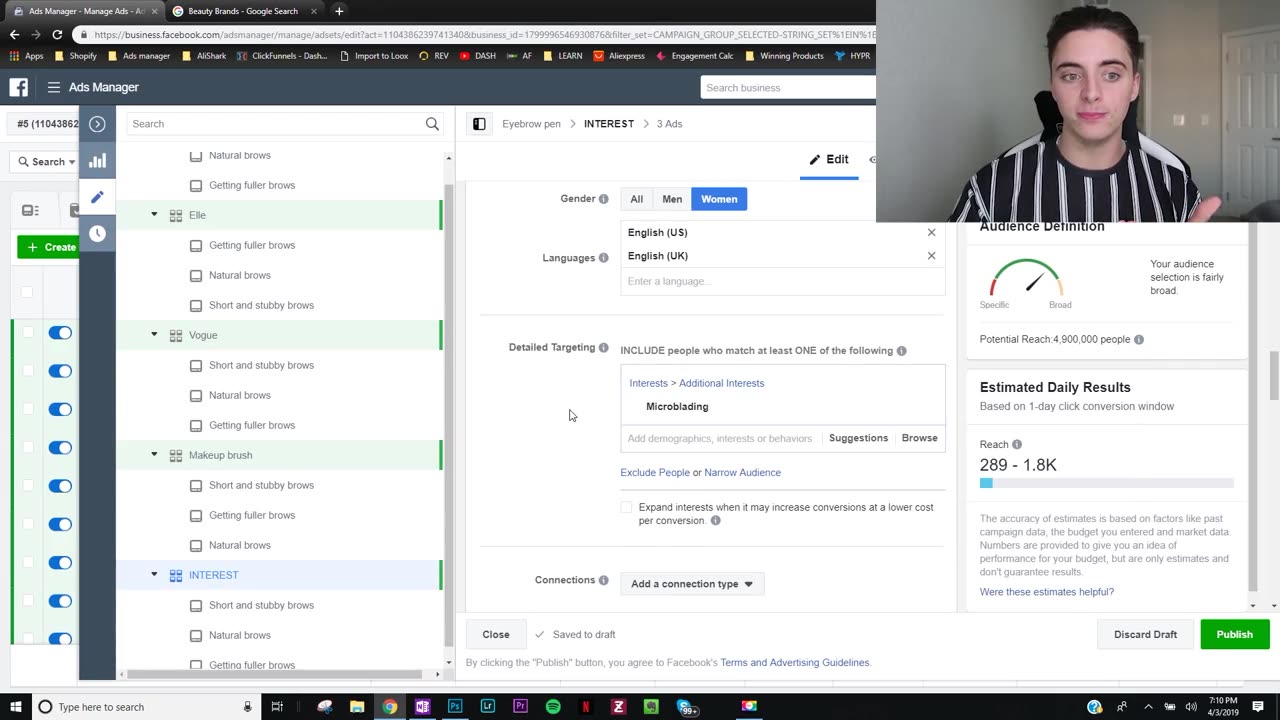Open Terms and Advertising Guidelines
Viewport: 1280px width, 720px height.
(x=794, y=662)
